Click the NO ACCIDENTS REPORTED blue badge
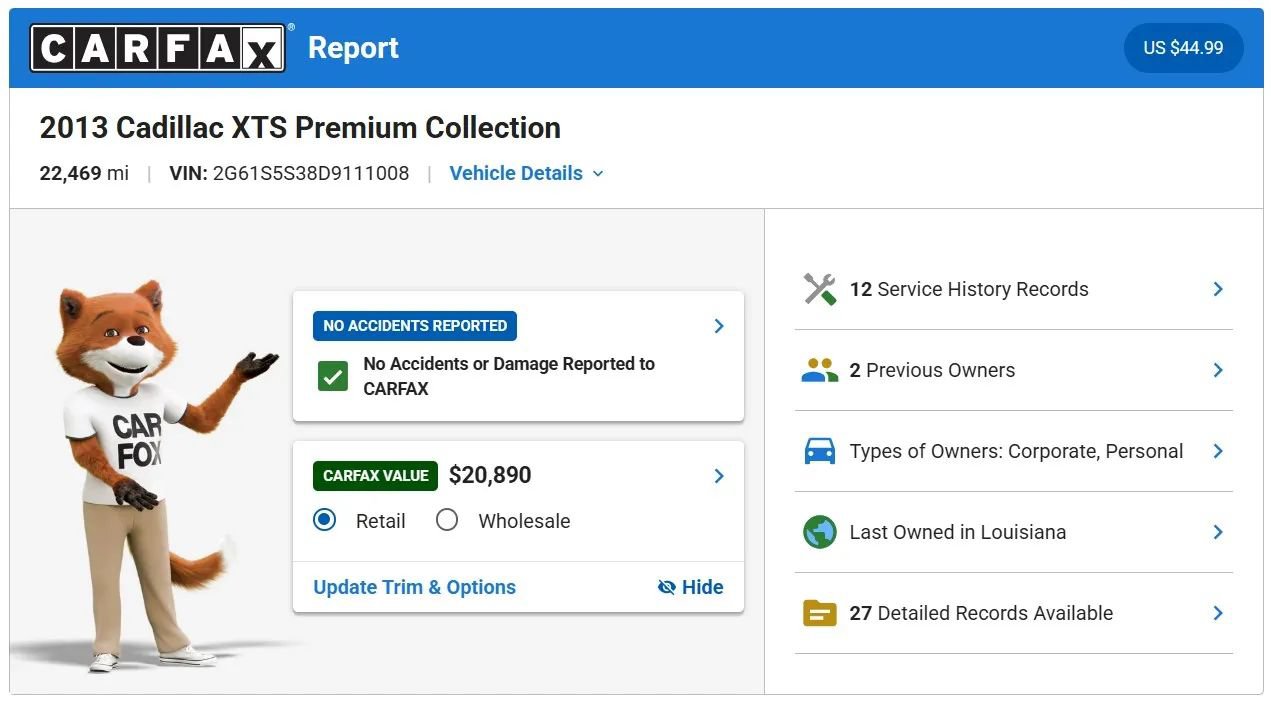Image resolution: width=1271 pixels, height=702 pixels. 415,326
